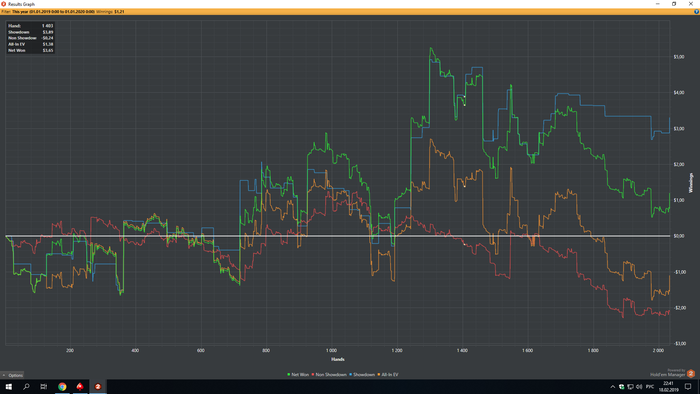The width and height of the screenshot is (700, 394).
Task: Switch to Google Chrome in taskbar
Action: click(62, 386)
